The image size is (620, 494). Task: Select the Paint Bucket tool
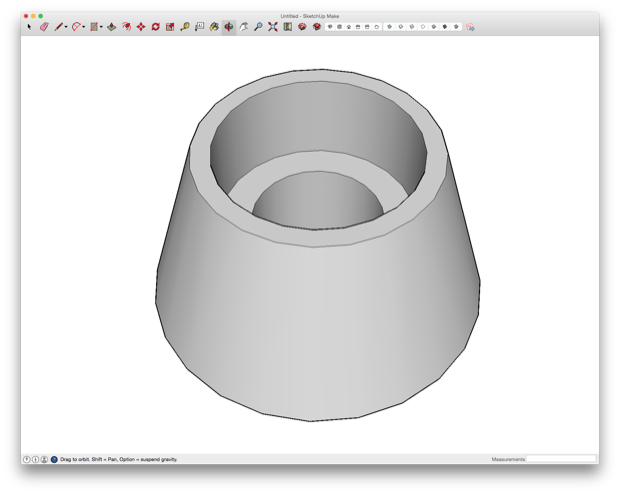[x=214, y=27]
